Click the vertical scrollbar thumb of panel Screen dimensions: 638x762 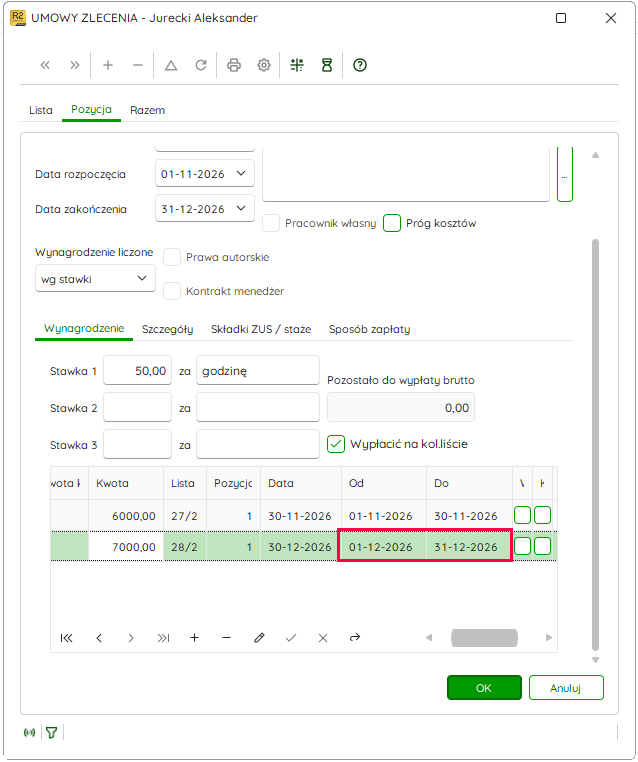[x=595, y=445]
